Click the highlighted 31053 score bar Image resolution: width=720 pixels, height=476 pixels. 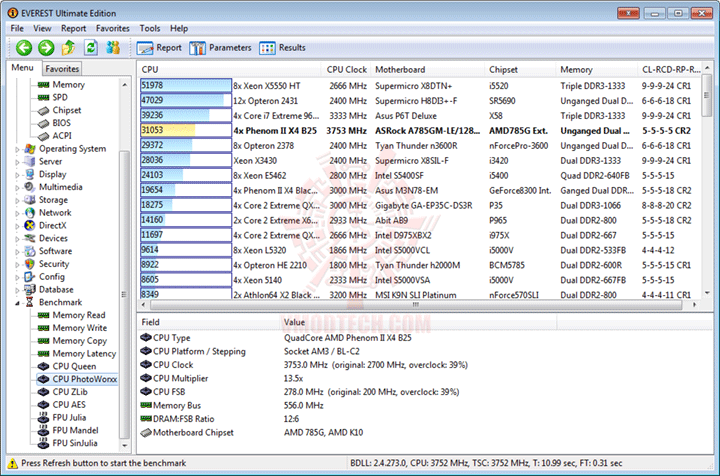pos(186,130)
